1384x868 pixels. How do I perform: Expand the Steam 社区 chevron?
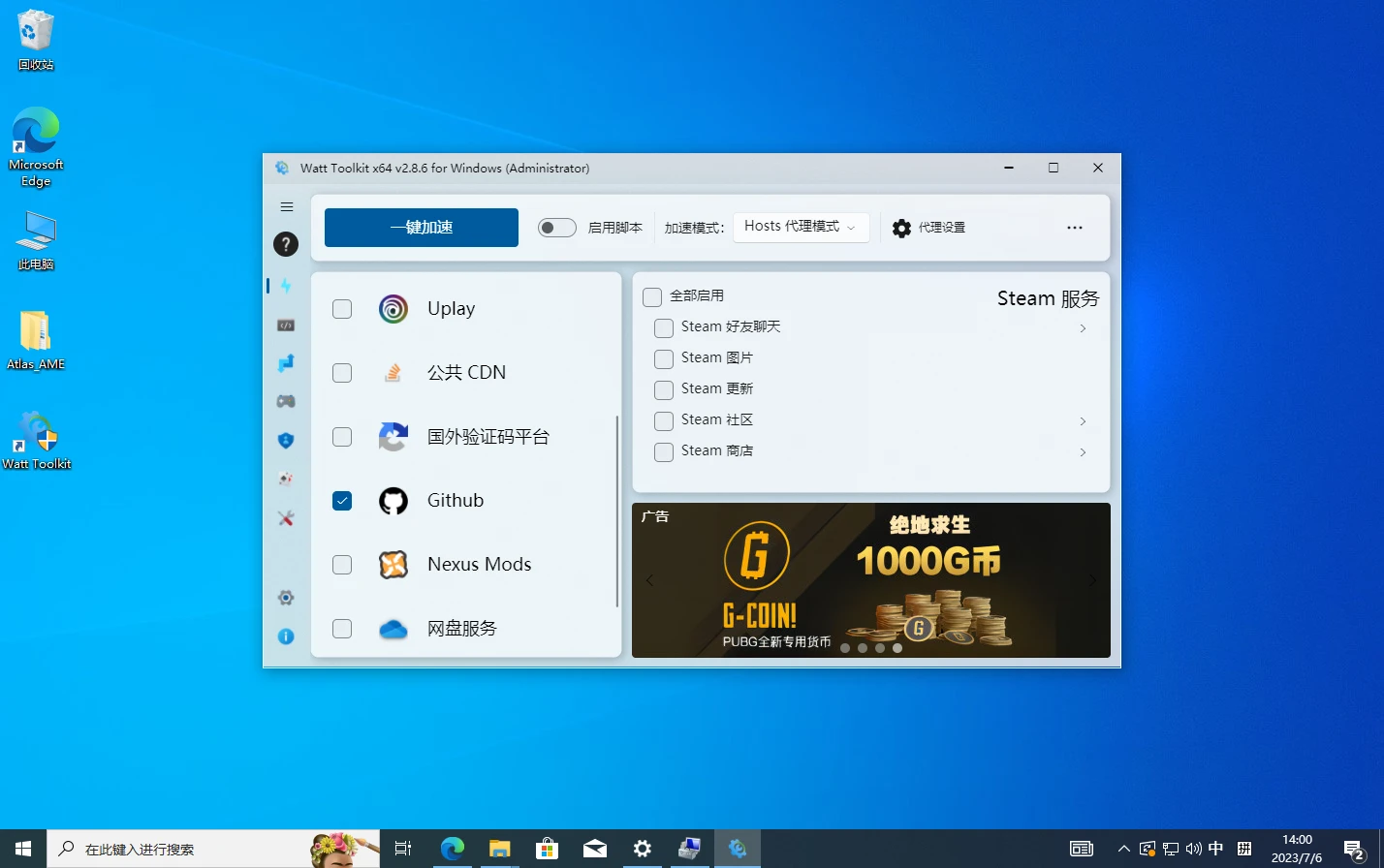1083,421
